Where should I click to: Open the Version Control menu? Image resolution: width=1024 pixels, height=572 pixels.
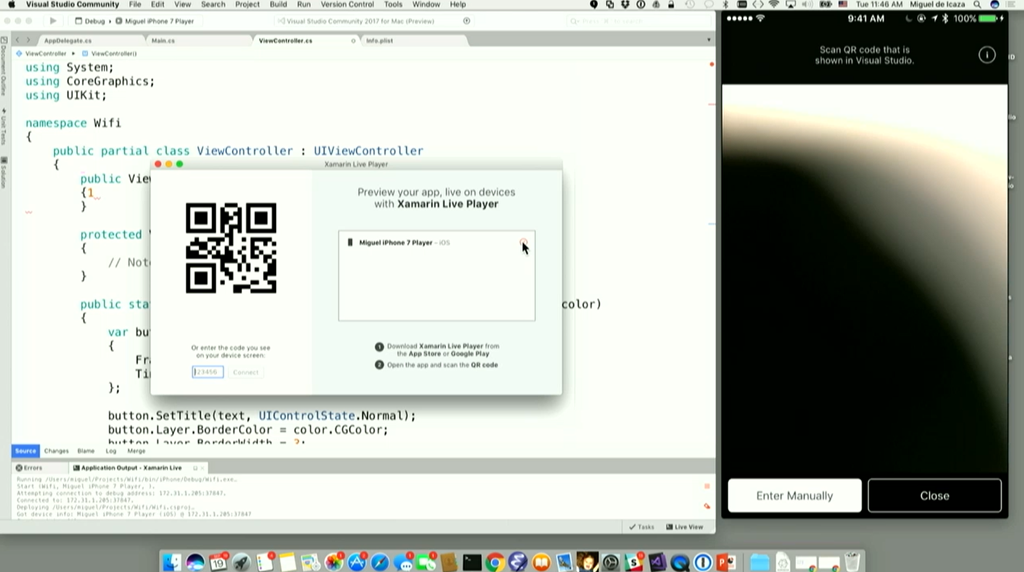point(347,5)
